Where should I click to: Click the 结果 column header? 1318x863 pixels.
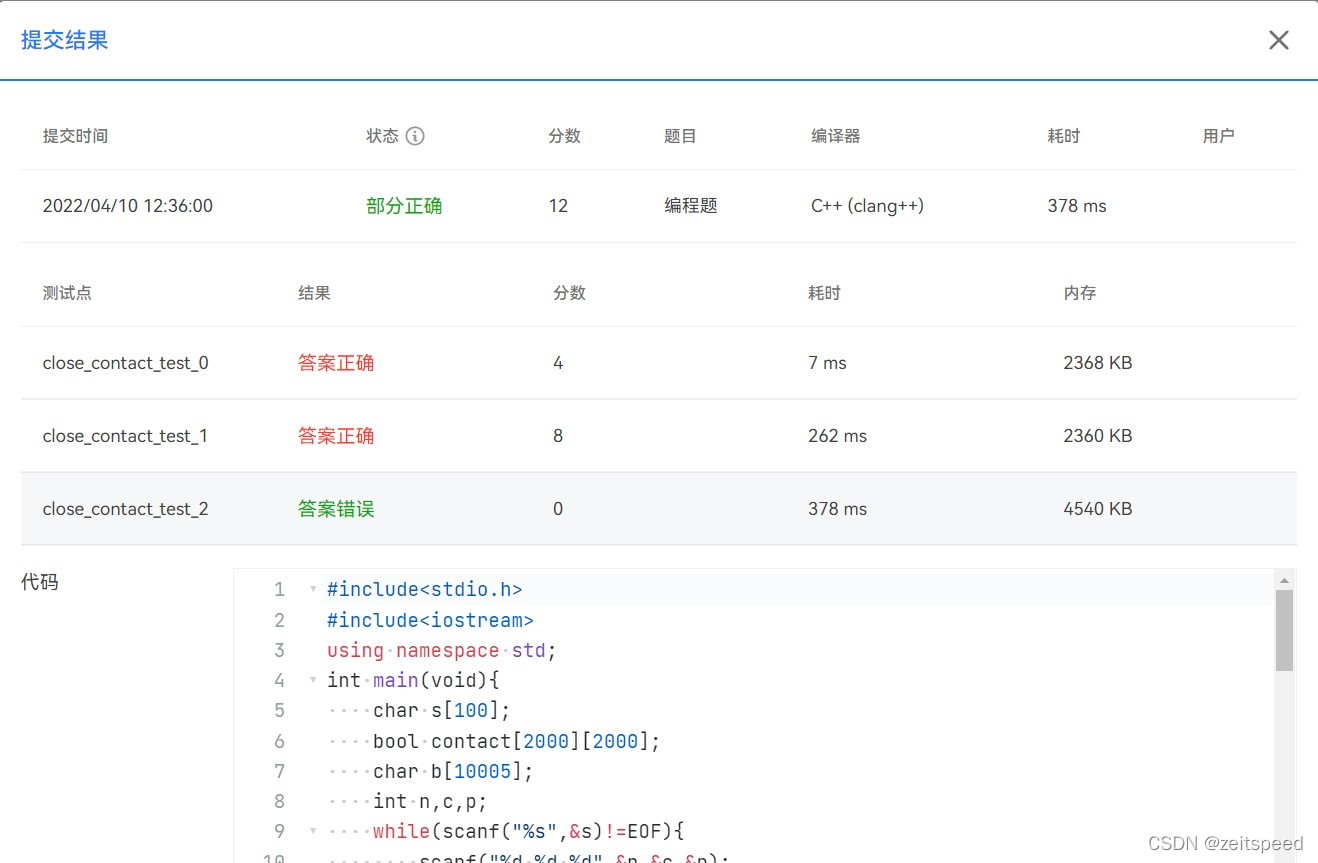pyautogui.click(x=314, y=293)
